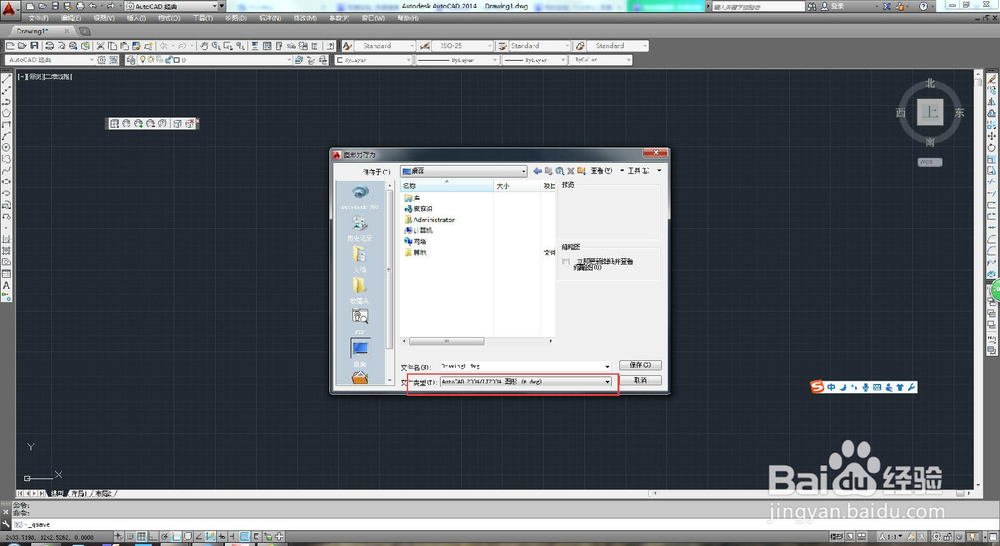Click the Size column header

click(517, 186)
